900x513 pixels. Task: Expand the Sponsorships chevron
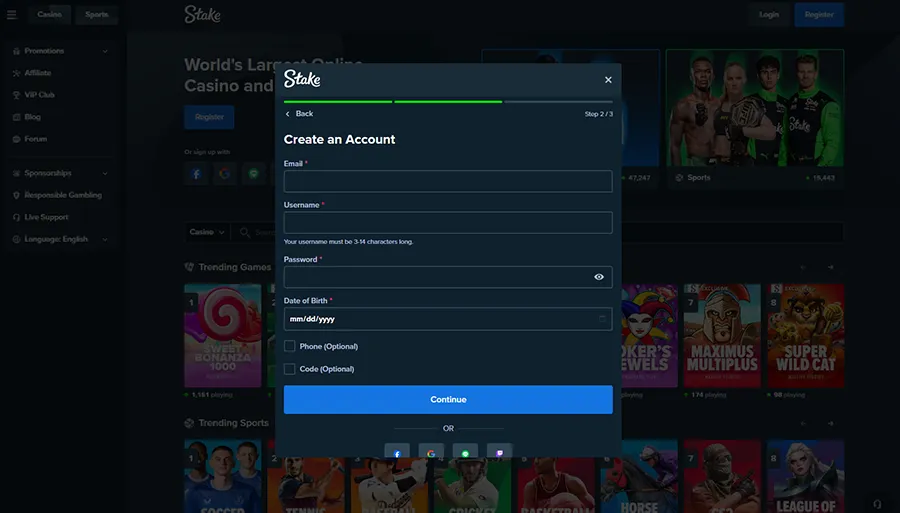click(x=105, y=173)
